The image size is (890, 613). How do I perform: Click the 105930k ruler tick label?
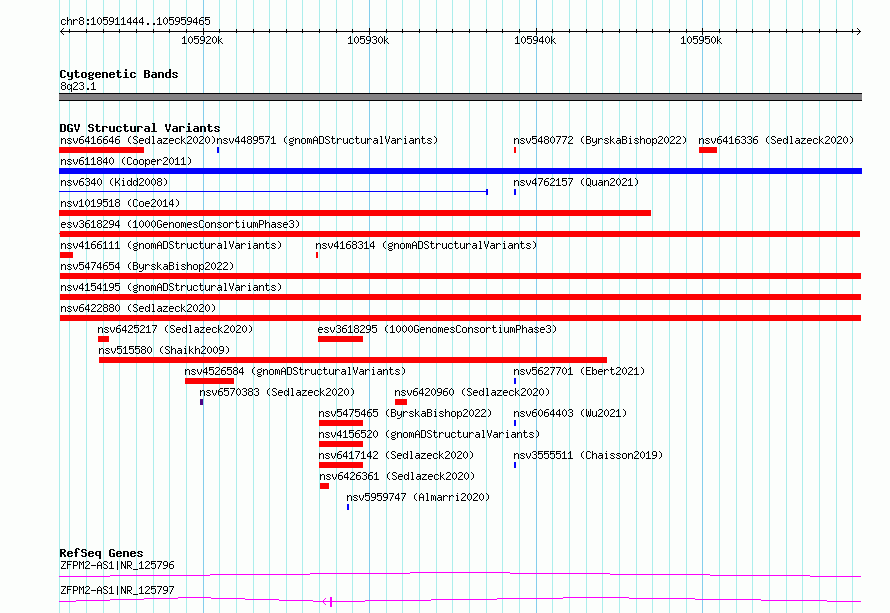pyautogui.click(x=368, y=40)
